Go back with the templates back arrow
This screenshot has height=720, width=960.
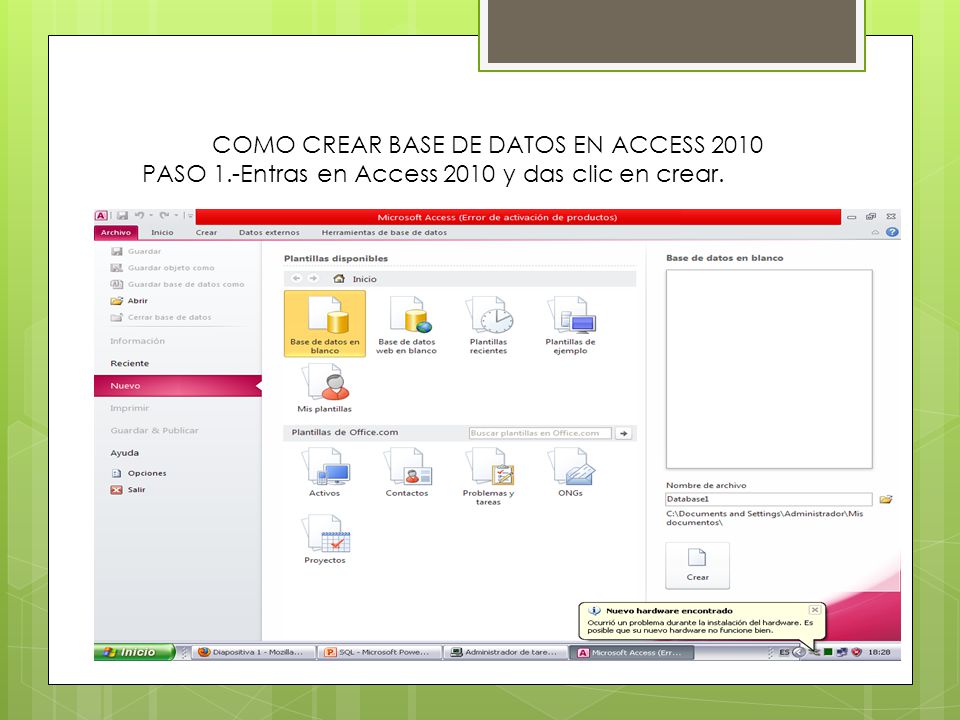pos(296,279)
